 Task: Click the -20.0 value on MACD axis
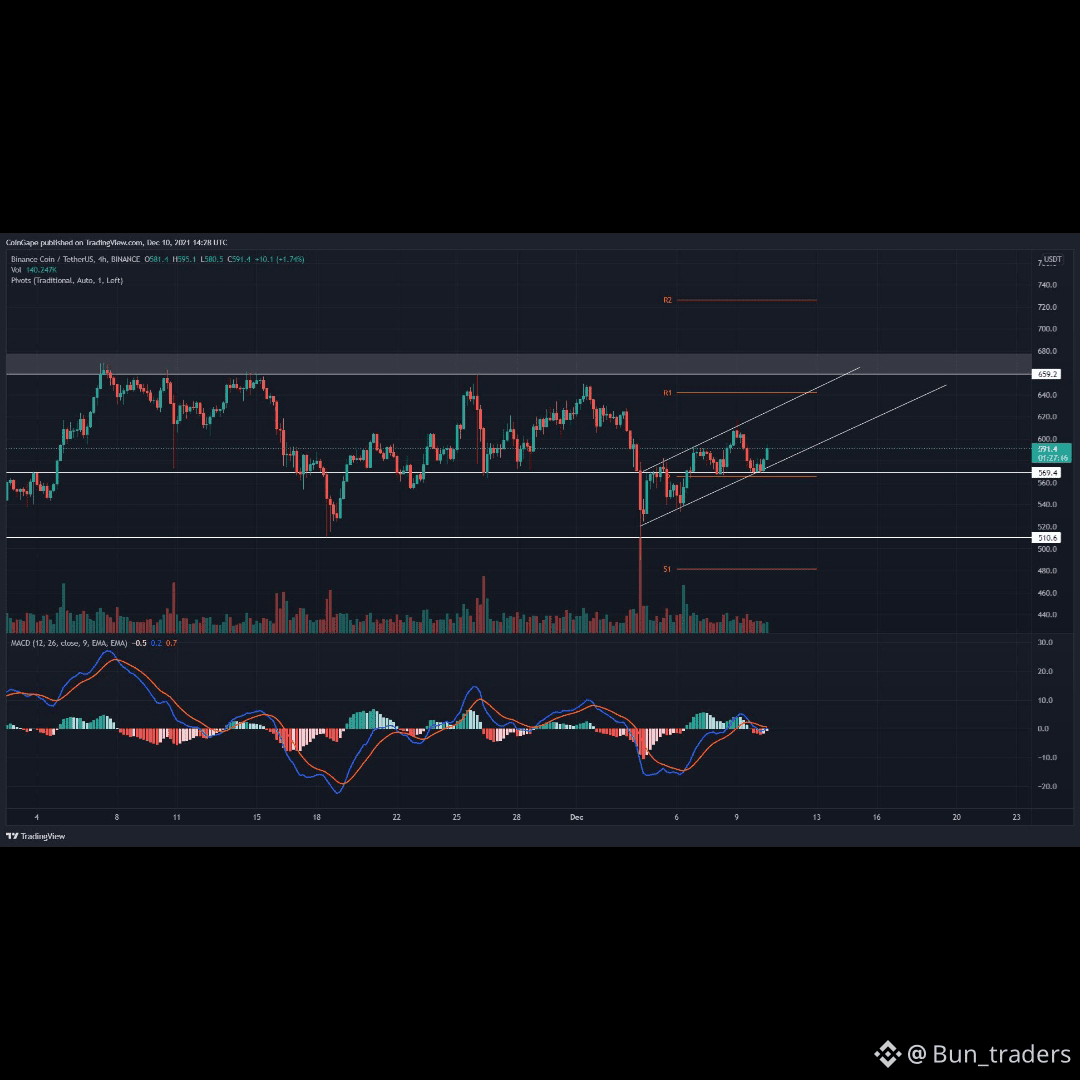(x=1045, y=787)
